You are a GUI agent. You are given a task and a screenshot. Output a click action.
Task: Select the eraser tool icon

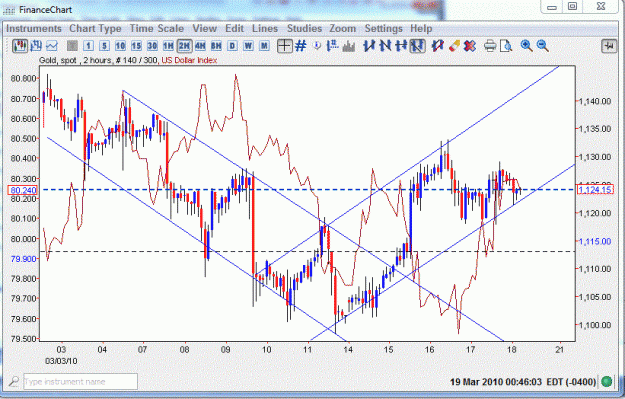pos(454,46)
